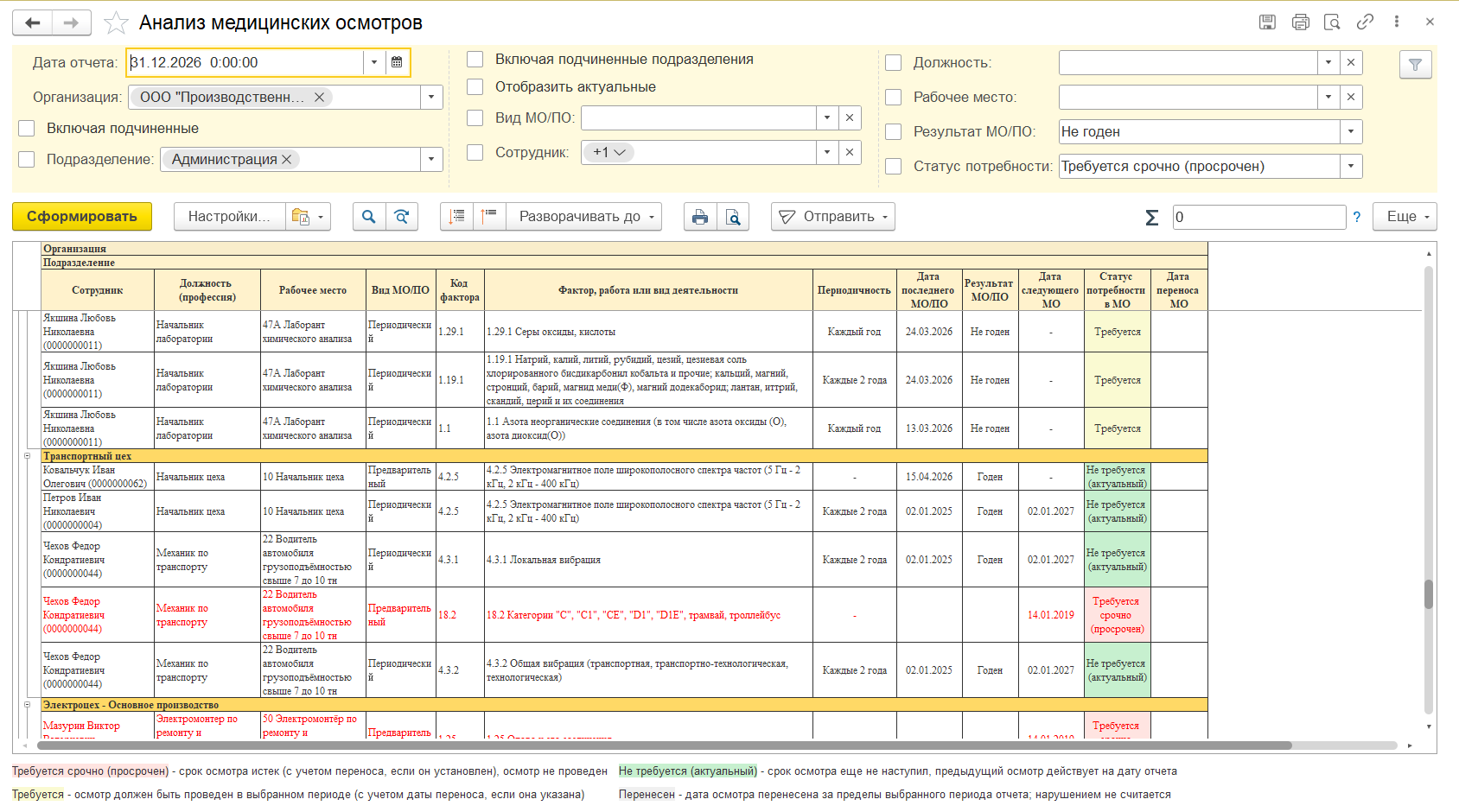Print the report from the report toolbar
The height and width of the screenshot is (812, 1459).
pos(700,217)
